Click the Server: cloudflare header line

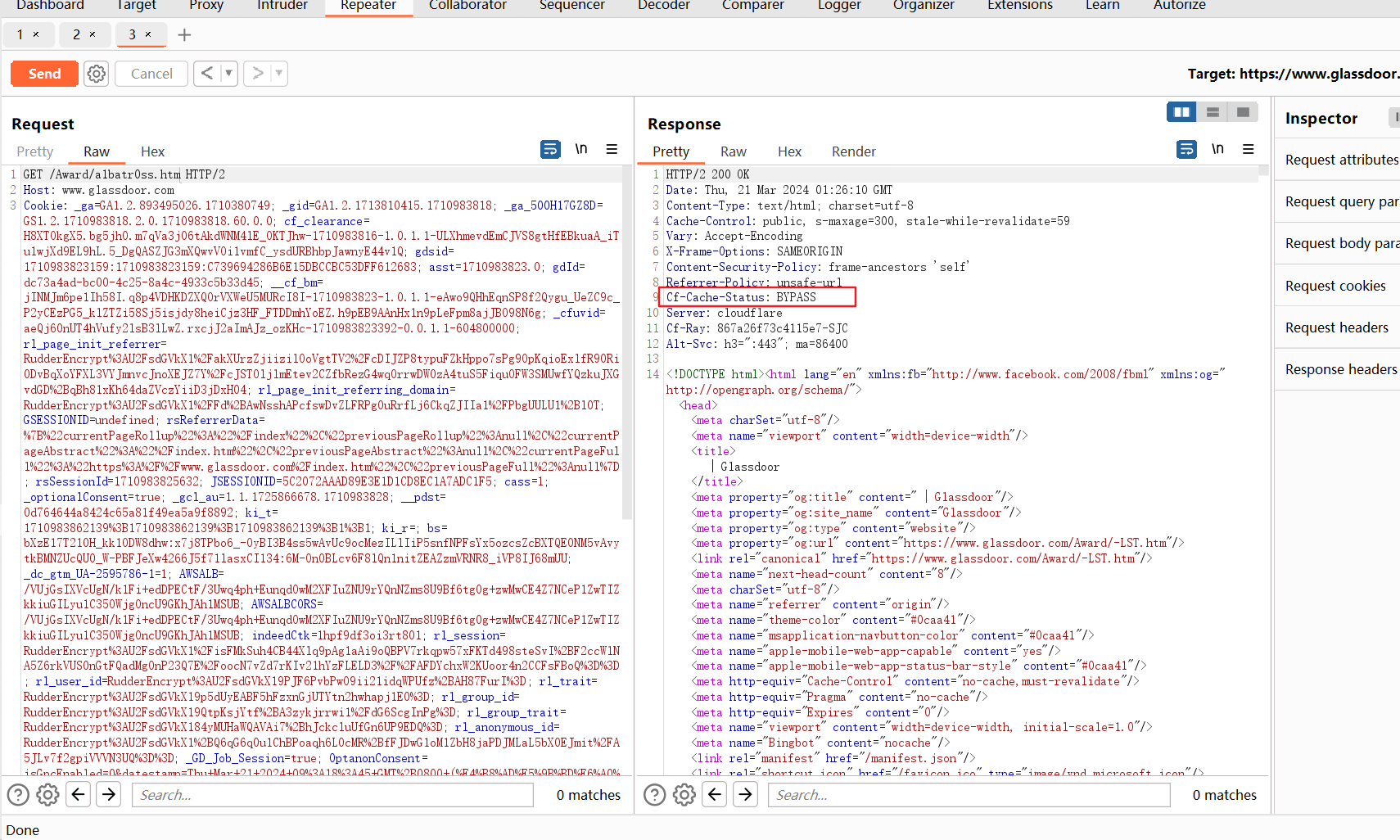point(724,313)
